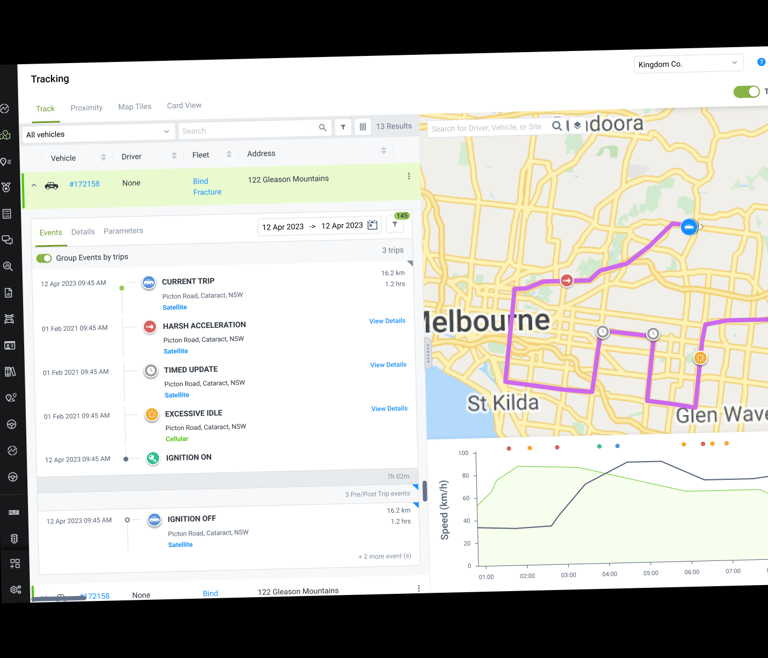
Task: Open the document report sidebar icon
Action: click(8, 292)
